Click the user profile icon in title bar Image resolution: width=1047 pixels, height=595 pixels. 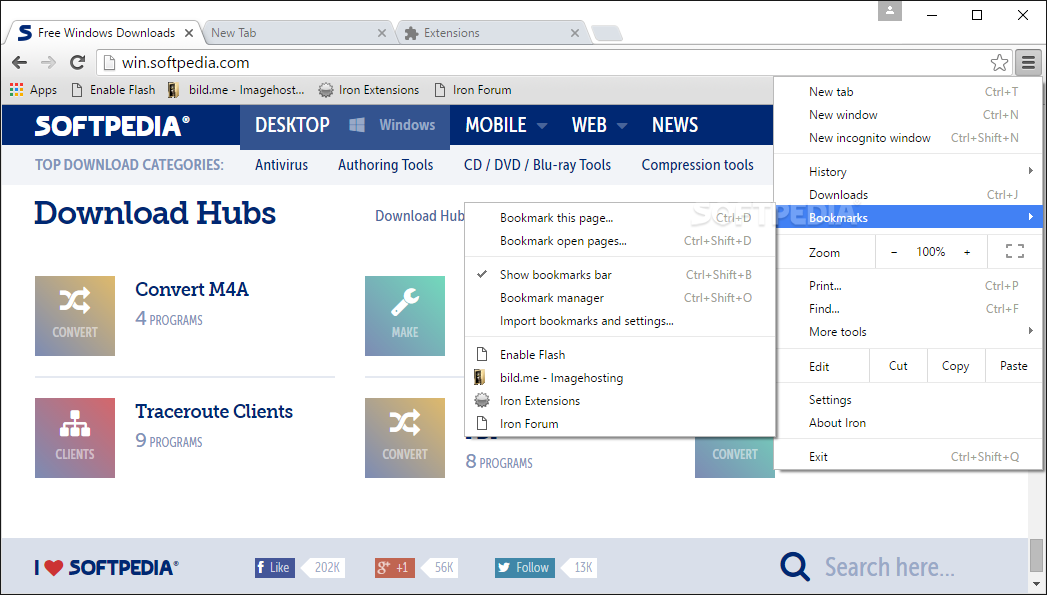[x=889, y=11]
